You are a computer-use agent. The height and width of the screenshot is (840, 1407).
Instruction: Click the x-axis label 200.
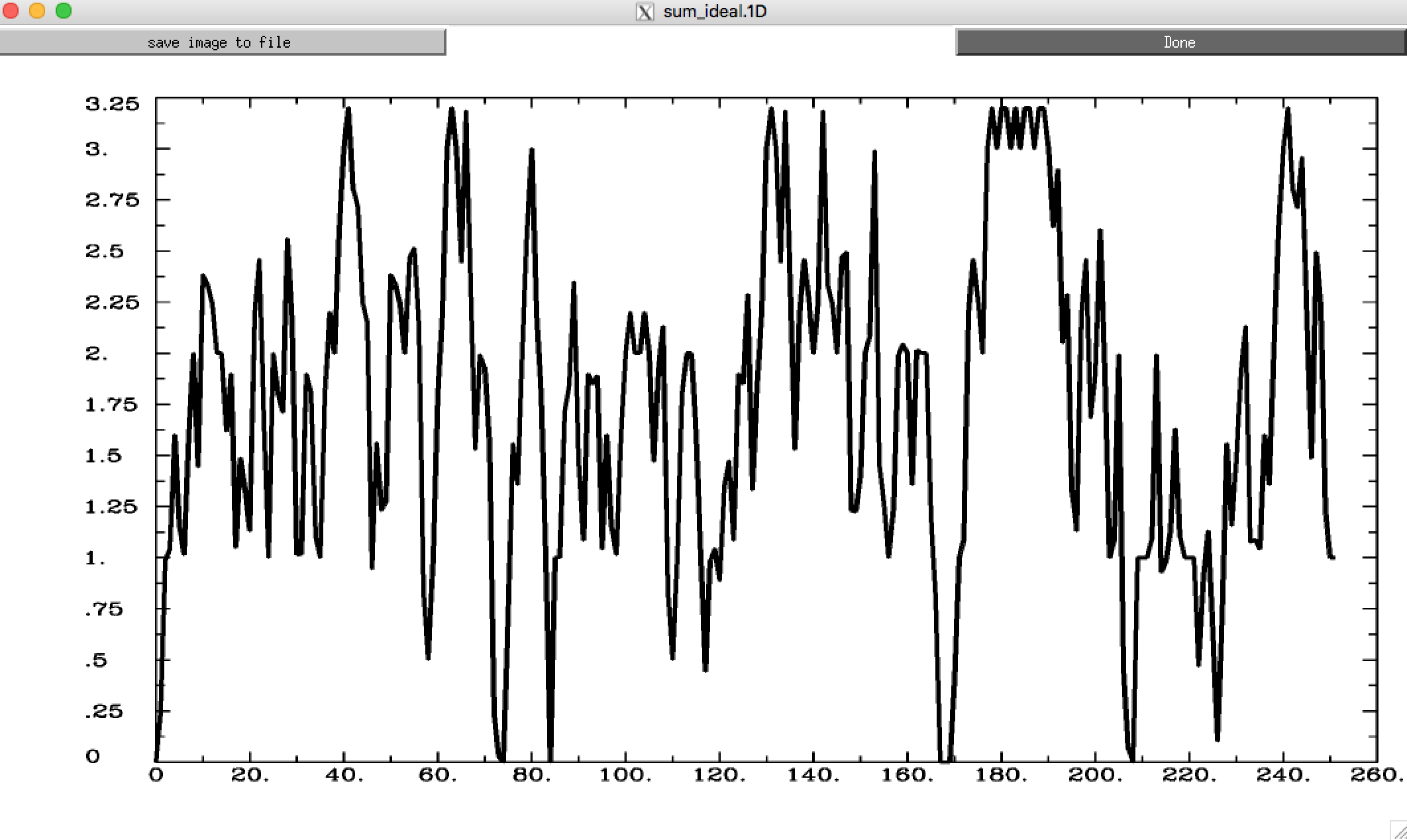[1096, 774]
